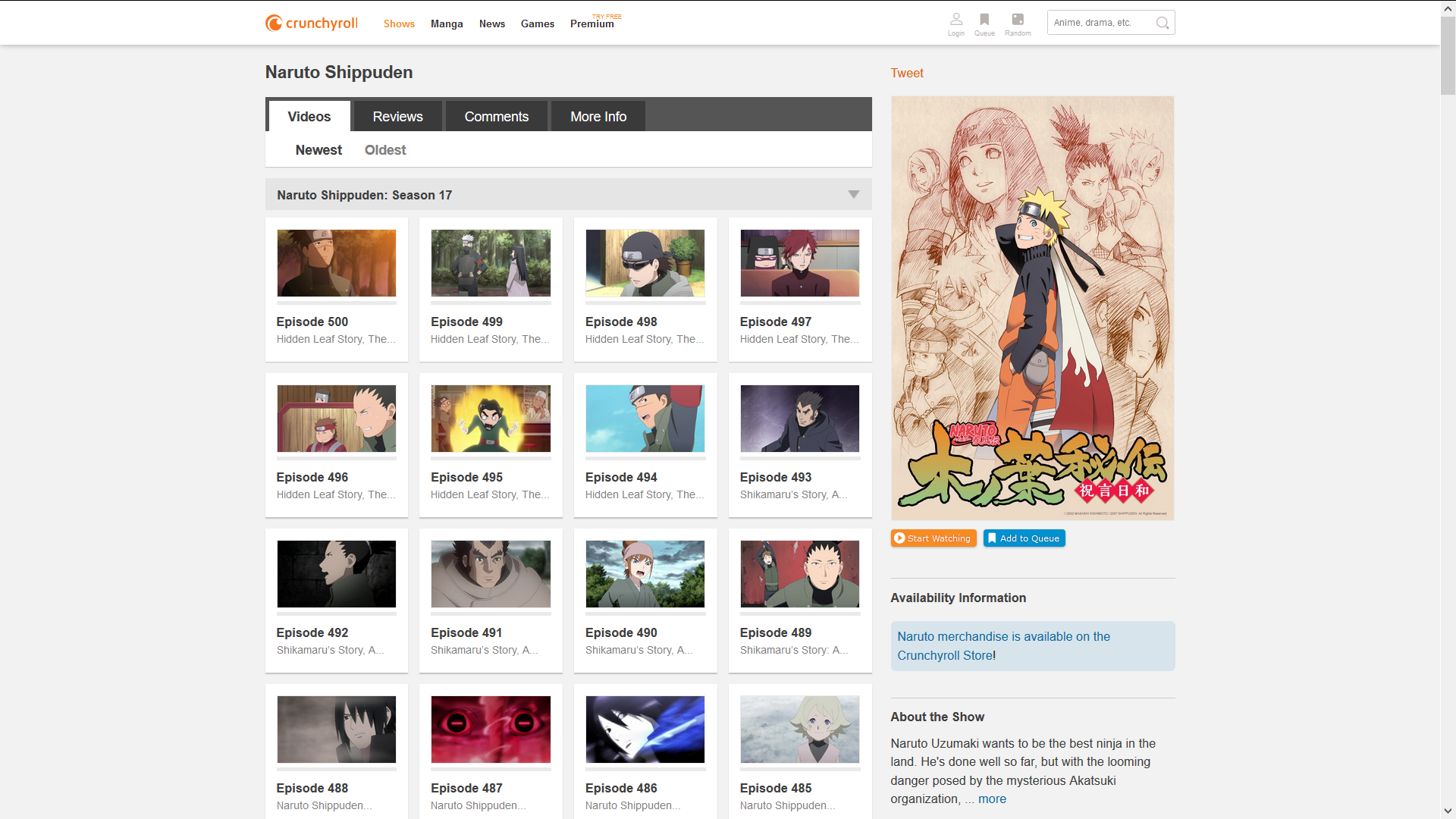Click the Random dice icon

click(1018, 24)
